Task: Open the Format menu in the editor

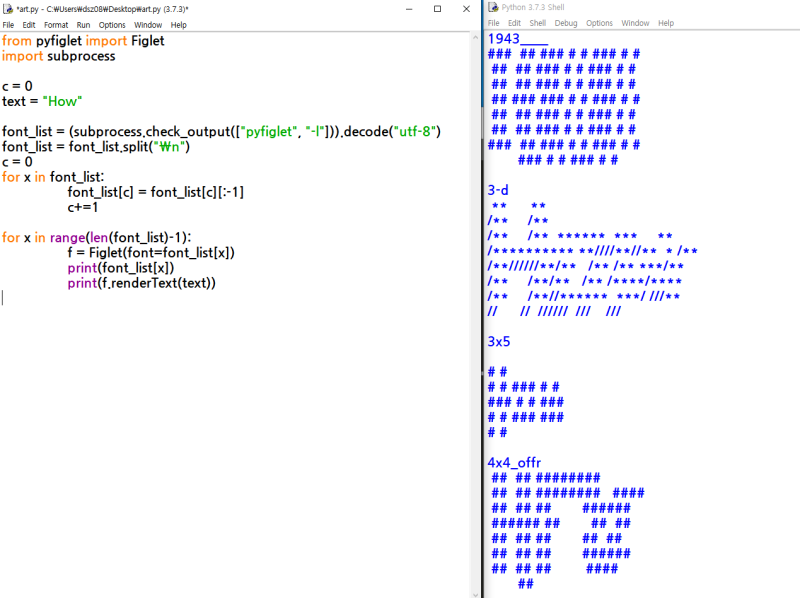Action: pos(58,25)
